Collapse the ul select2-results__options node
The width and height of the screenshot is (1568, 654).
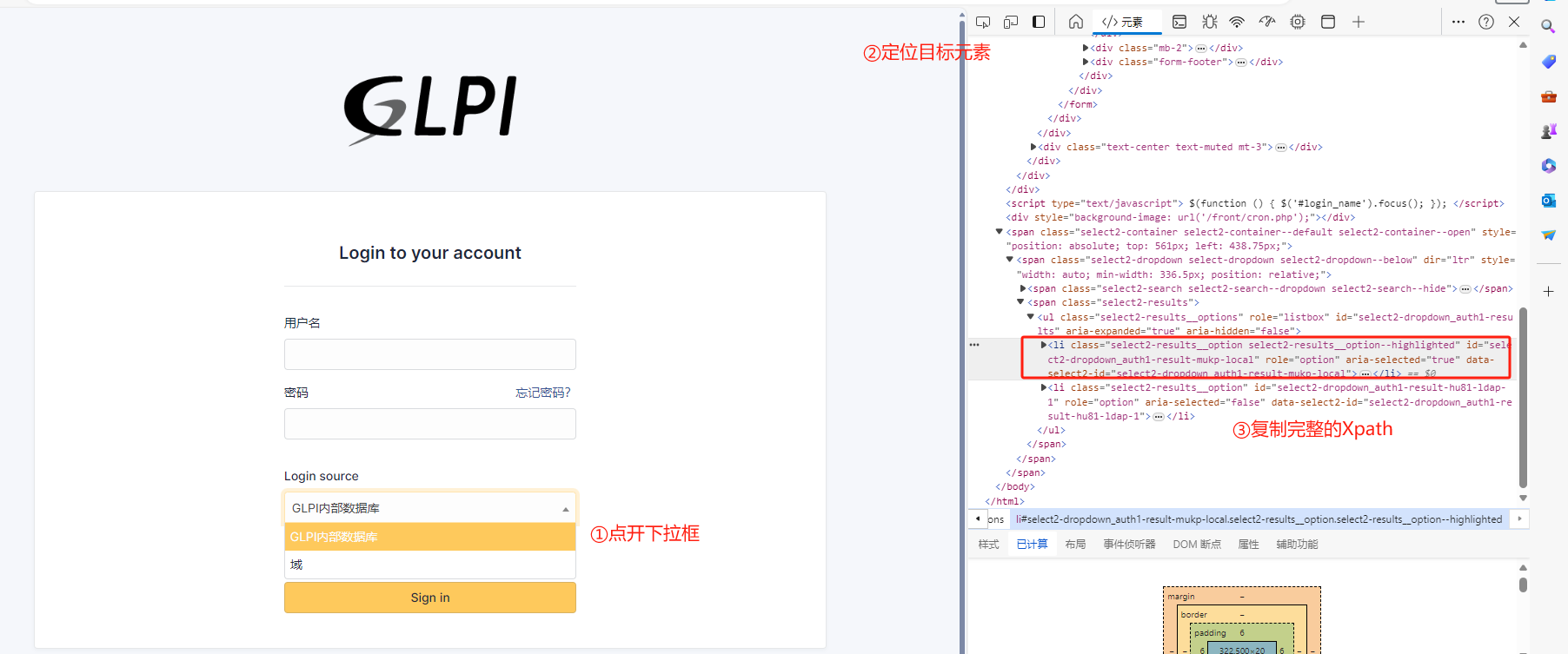click(x=1031, y=317)
